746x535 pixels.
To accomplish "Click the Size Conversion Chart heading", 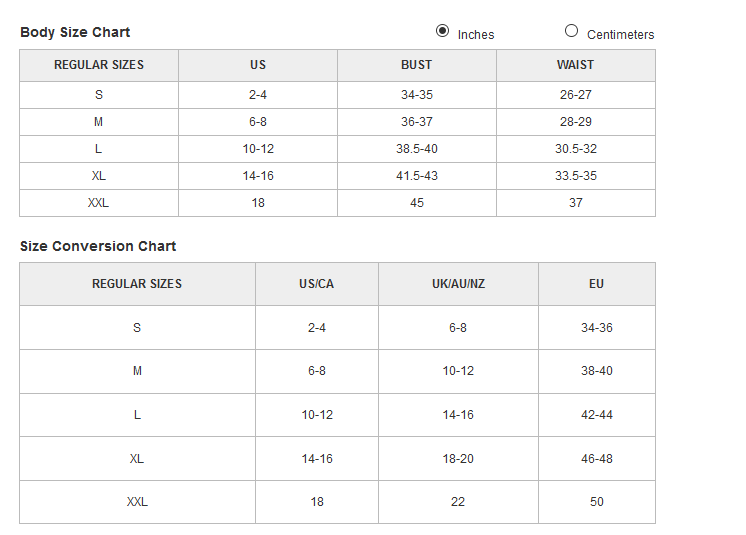I will 98,246.
